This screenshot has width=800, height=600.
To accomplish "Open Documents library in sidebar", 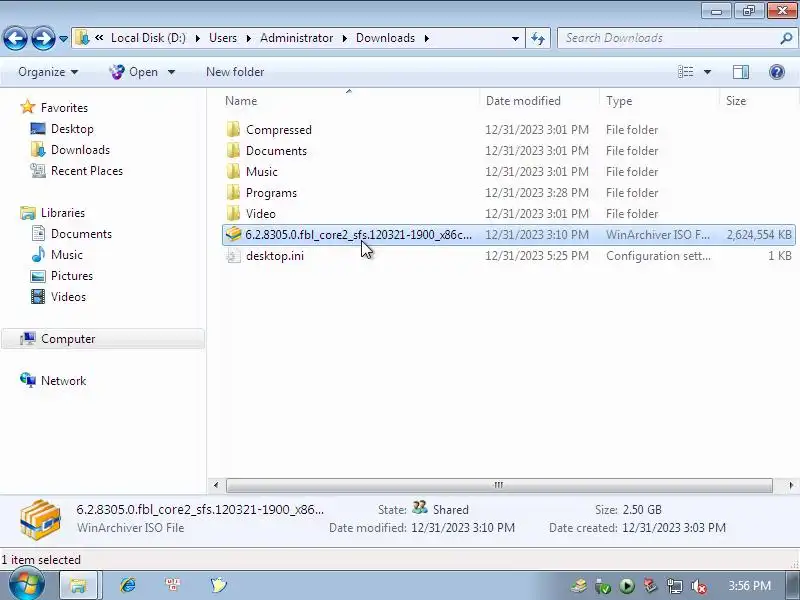I will point(81,234).
